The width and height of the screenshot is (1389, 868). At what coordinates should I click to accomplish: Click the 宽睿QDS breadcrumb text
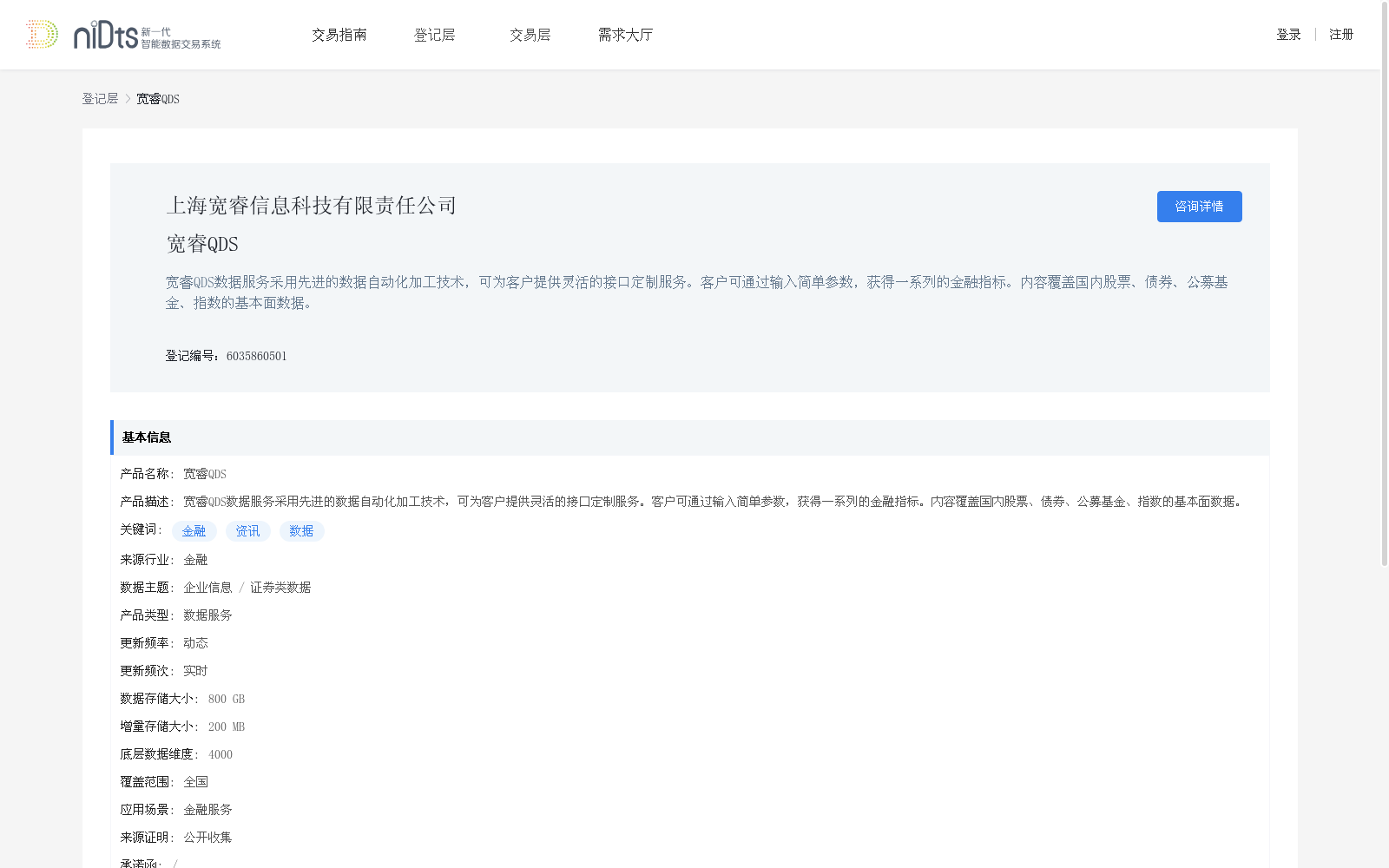pos(158,99)
